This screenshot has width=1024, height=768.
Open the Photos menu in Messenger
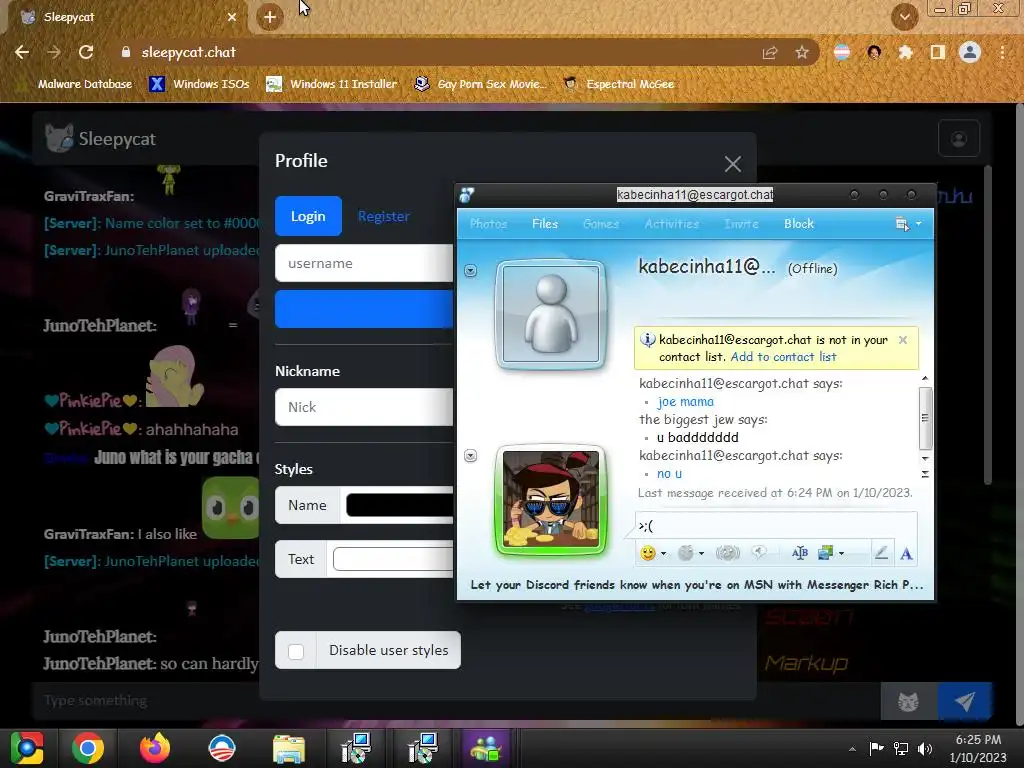(488, 224)
